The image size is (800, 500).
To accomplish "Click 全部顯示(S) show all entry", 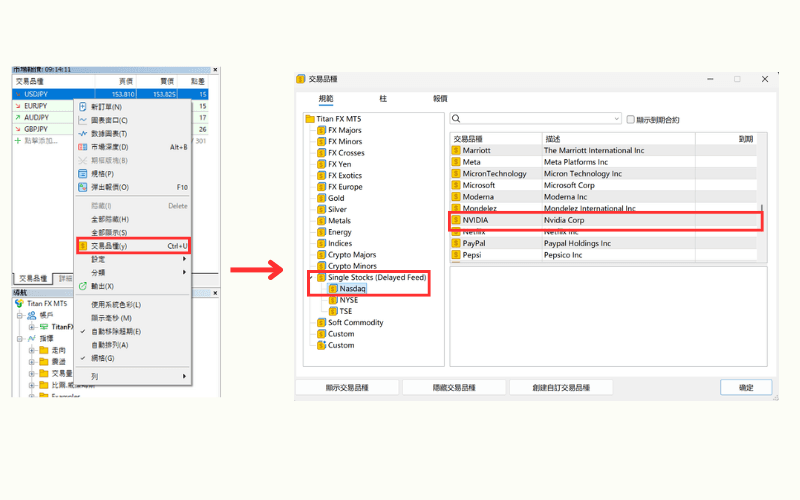I will click(133, 233).
